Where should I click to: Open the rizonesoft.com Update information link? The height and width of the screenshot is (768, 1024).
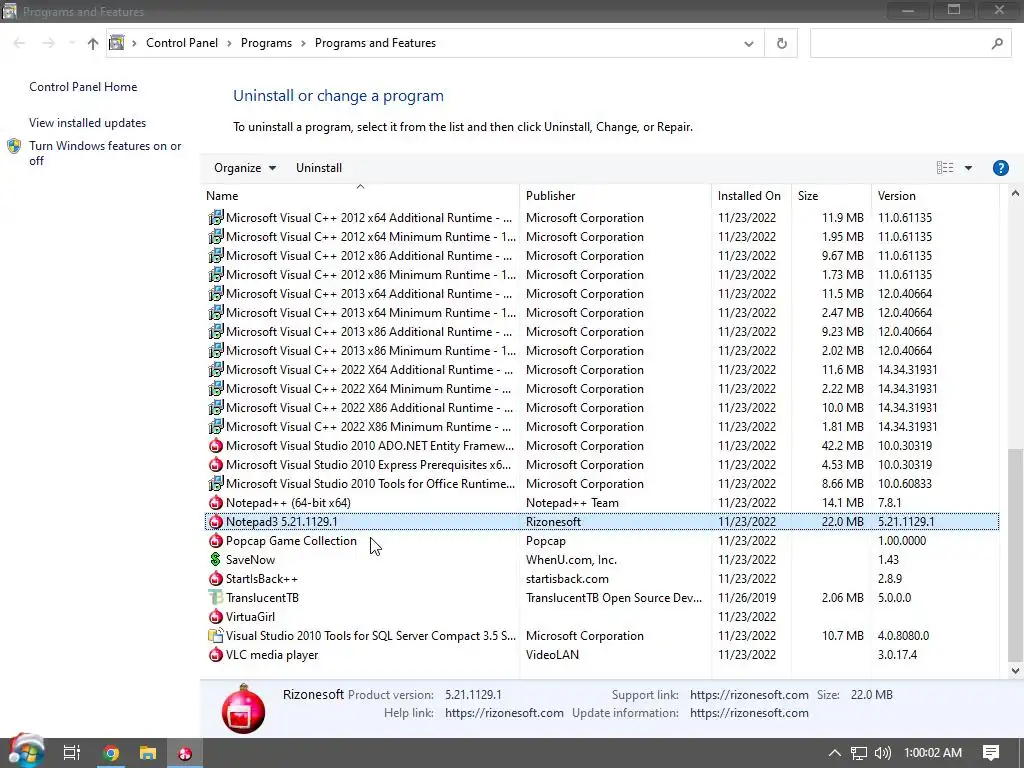(749, 713)
